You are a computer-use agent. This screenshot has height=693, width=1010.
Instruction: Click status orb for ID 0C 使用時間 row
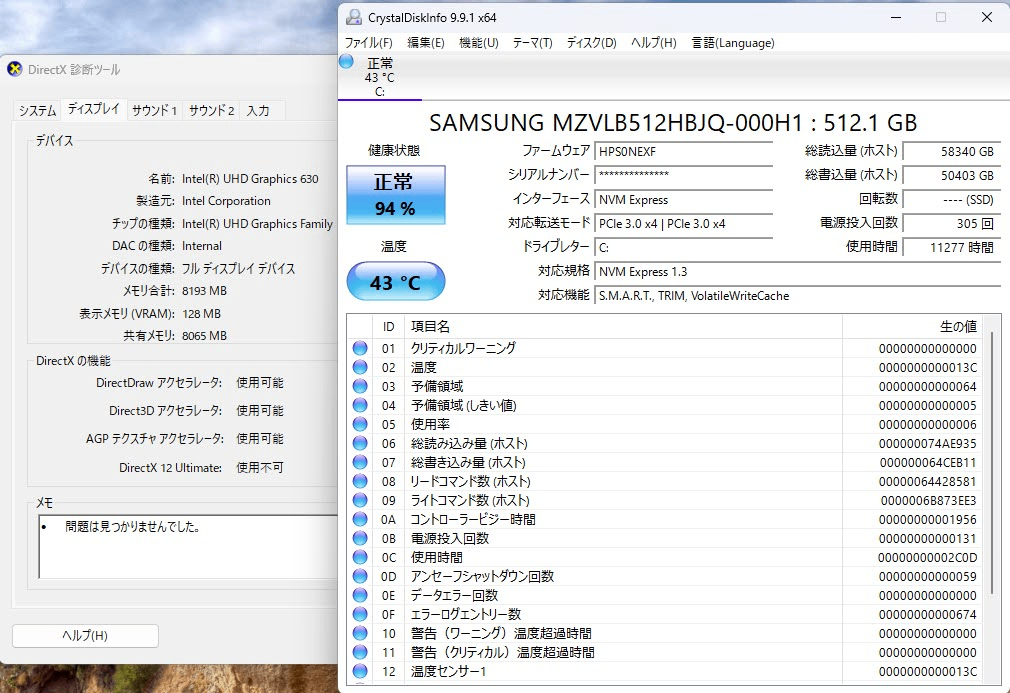pyautogui.click(x=360, y=557)
